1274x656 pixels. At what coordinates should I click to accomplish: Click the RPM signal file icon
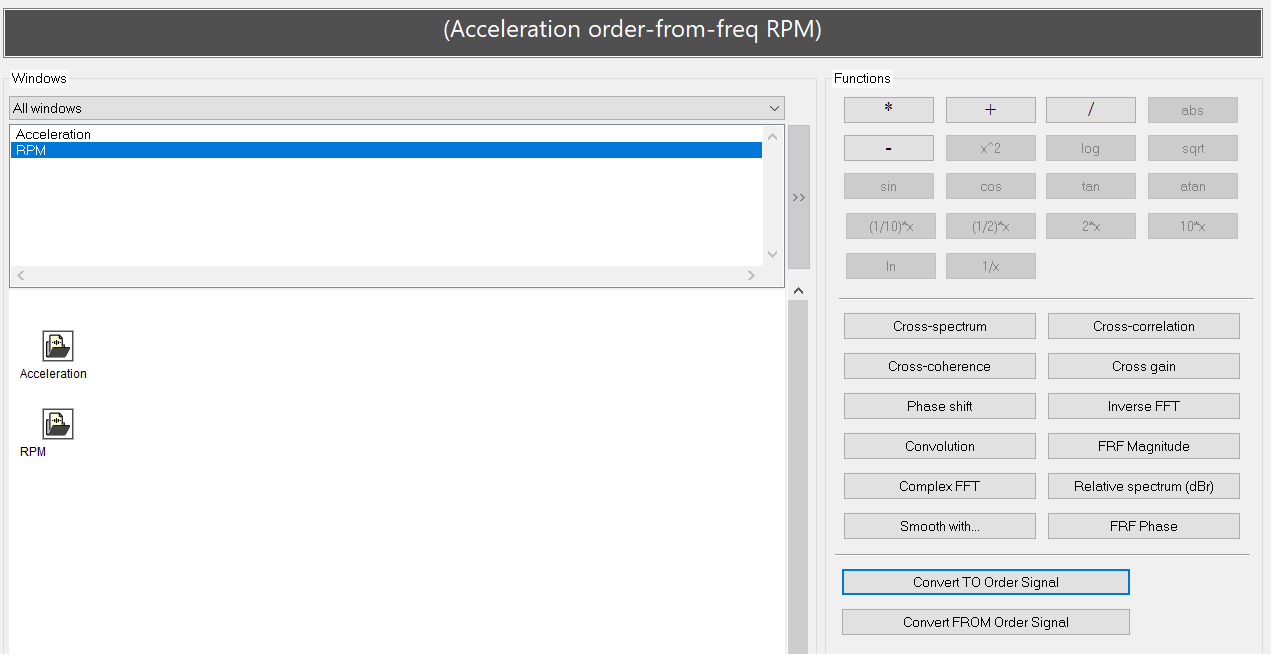click(58, 424)
